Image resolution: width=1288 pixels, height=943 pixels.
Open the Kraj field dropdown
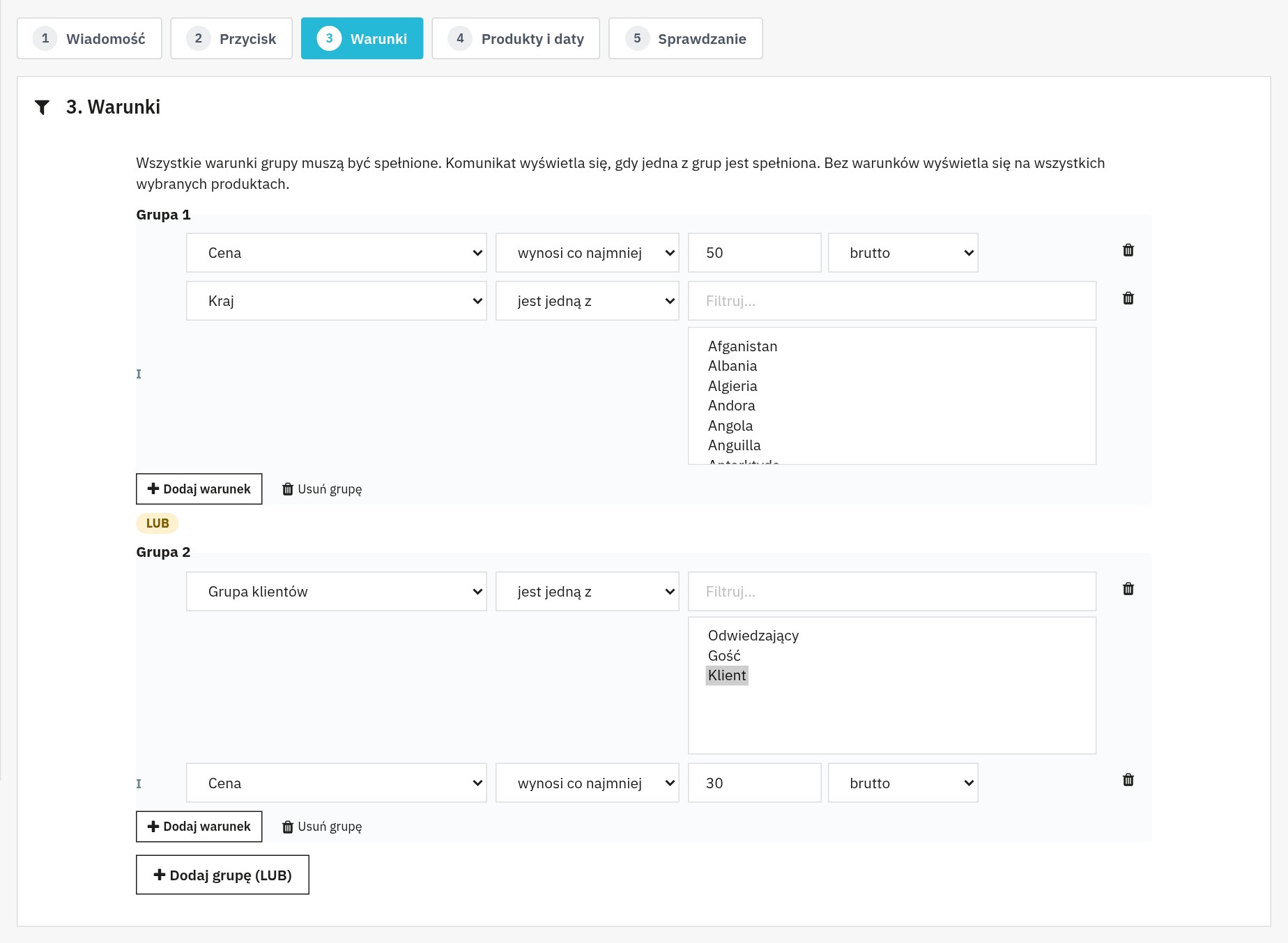click(x=337, y=300)
